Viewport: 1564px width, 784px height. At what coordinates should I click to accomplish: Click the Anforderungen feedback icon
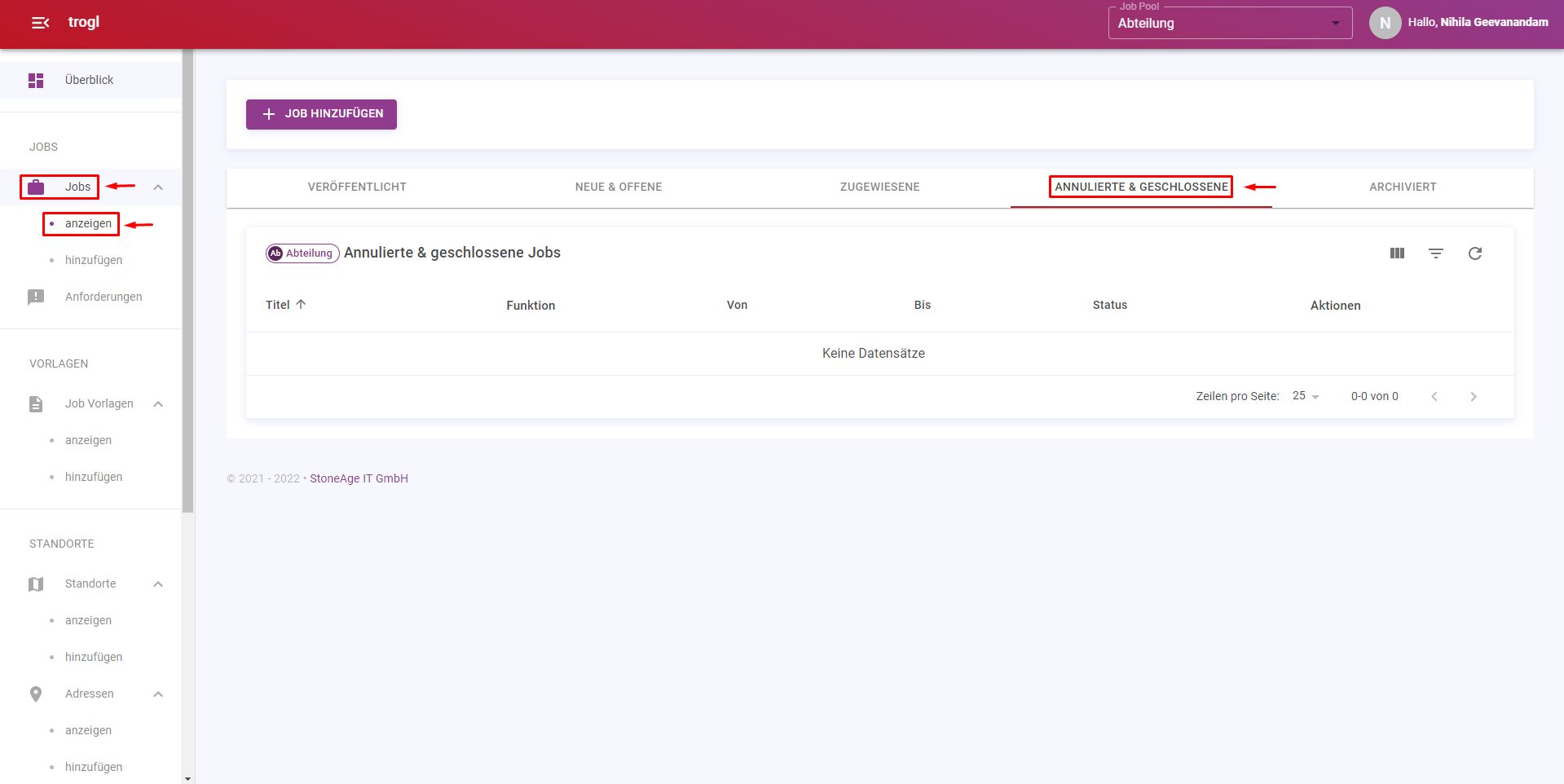[36, 297]
